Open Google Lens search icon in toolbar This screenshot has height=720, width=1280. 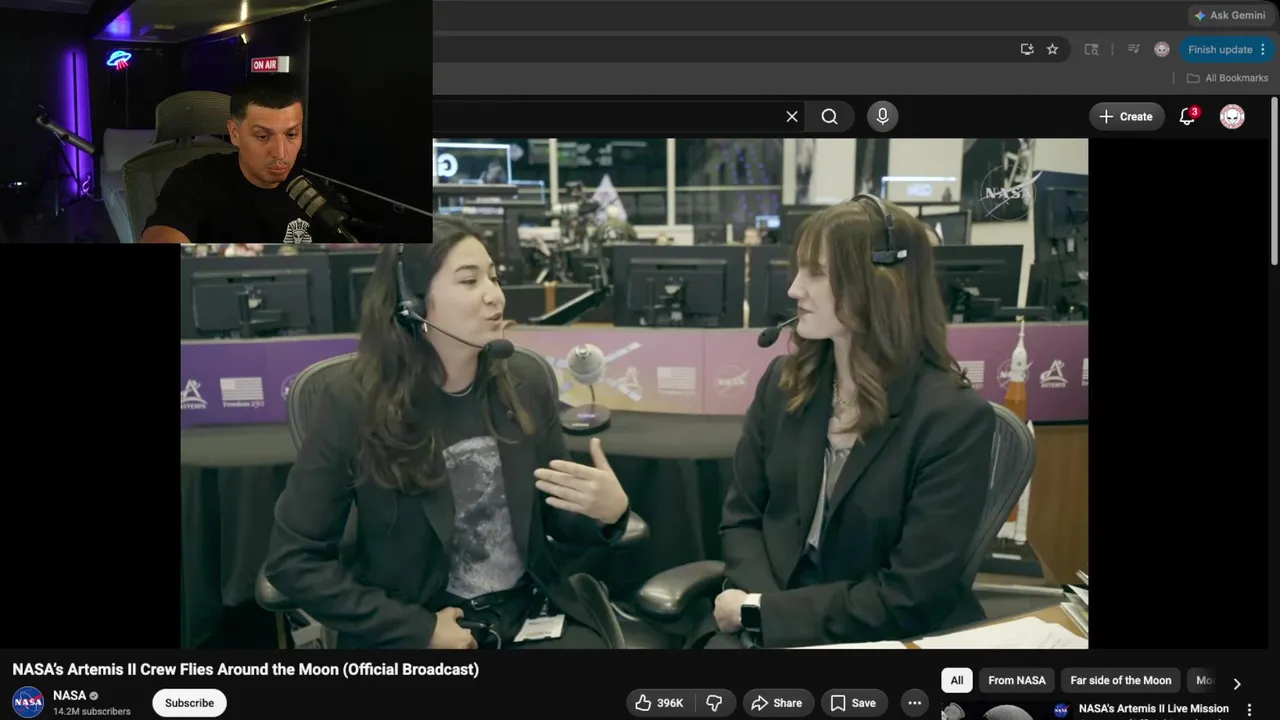point(1092,49)
